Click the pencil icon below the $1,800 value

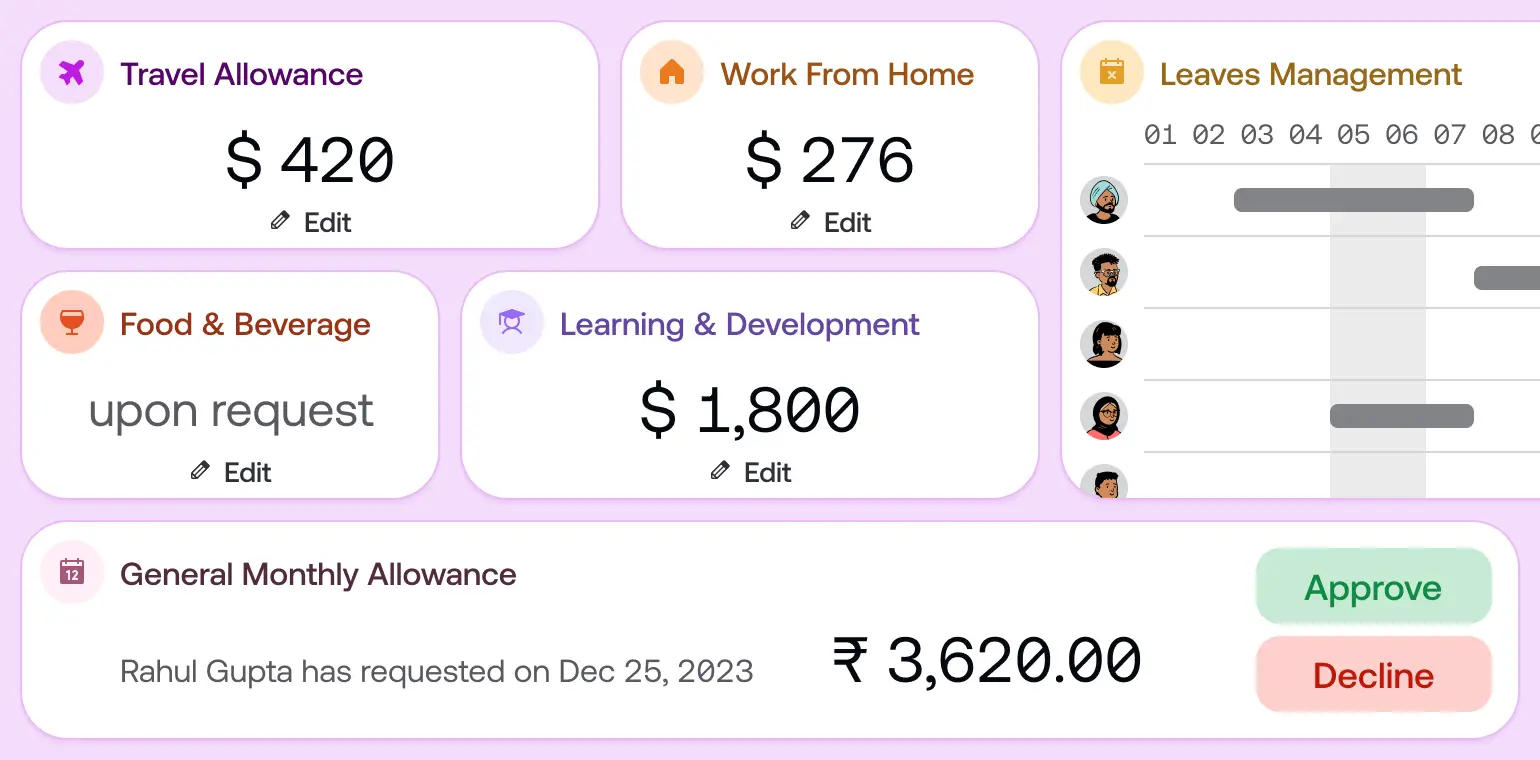pos(718,470)
